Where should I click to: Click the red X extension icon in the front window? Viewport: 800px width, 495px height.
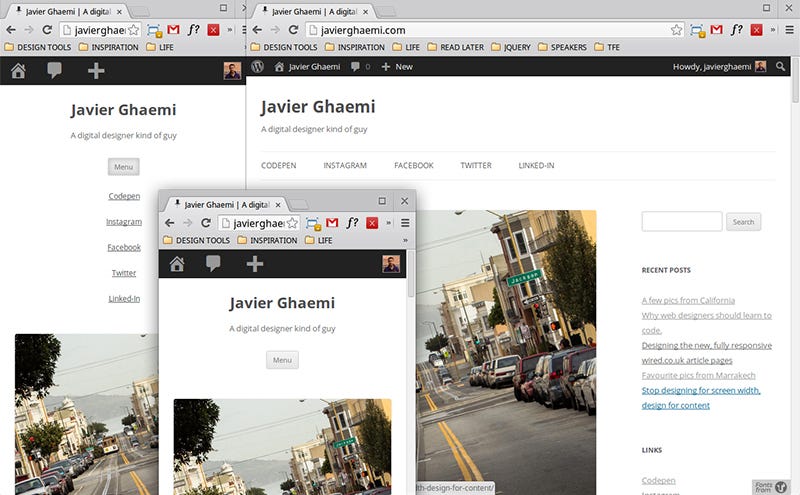[372, 223]
